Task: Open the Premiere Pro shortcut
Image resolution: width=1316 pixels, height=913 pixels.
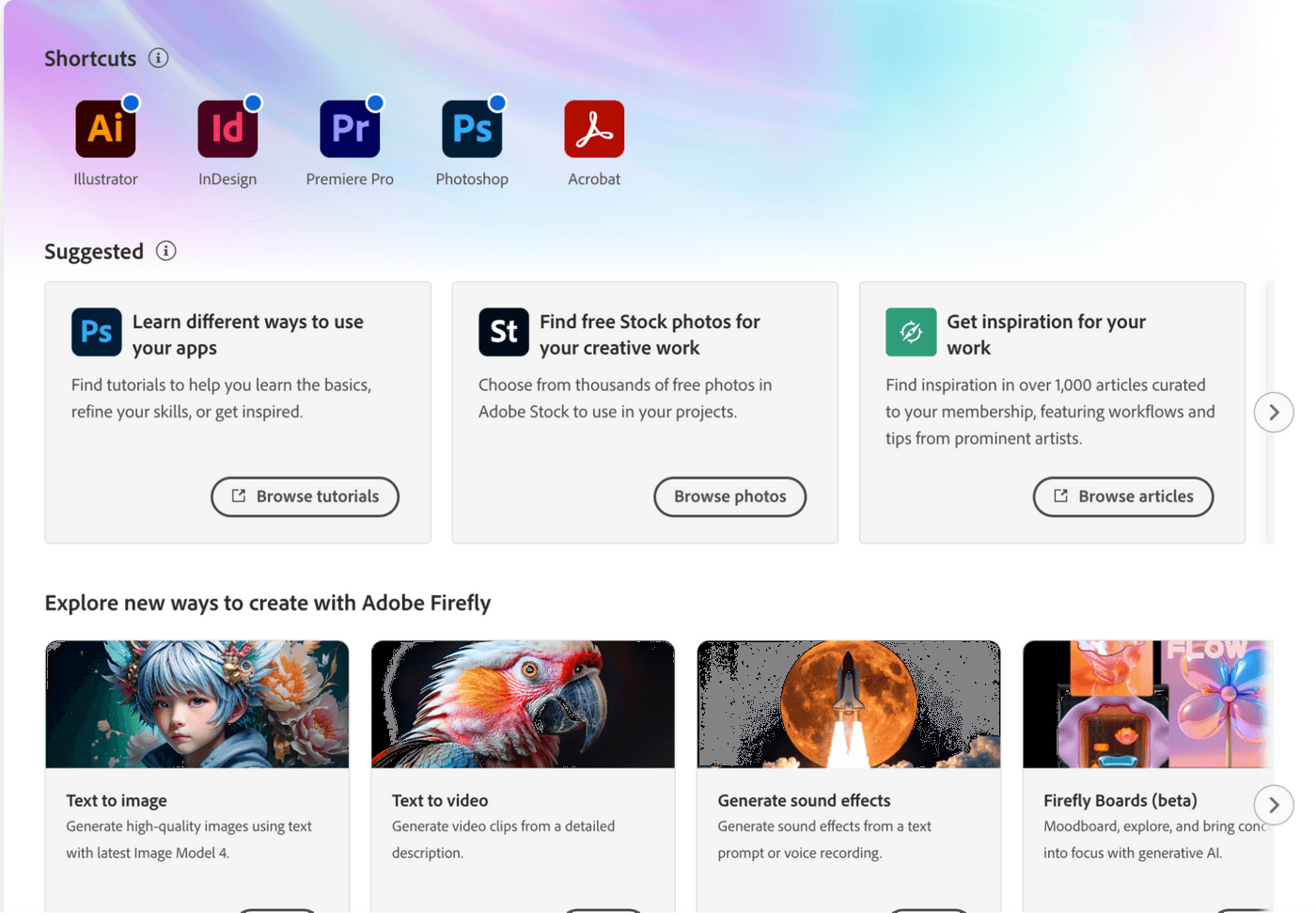Action: 350,130
